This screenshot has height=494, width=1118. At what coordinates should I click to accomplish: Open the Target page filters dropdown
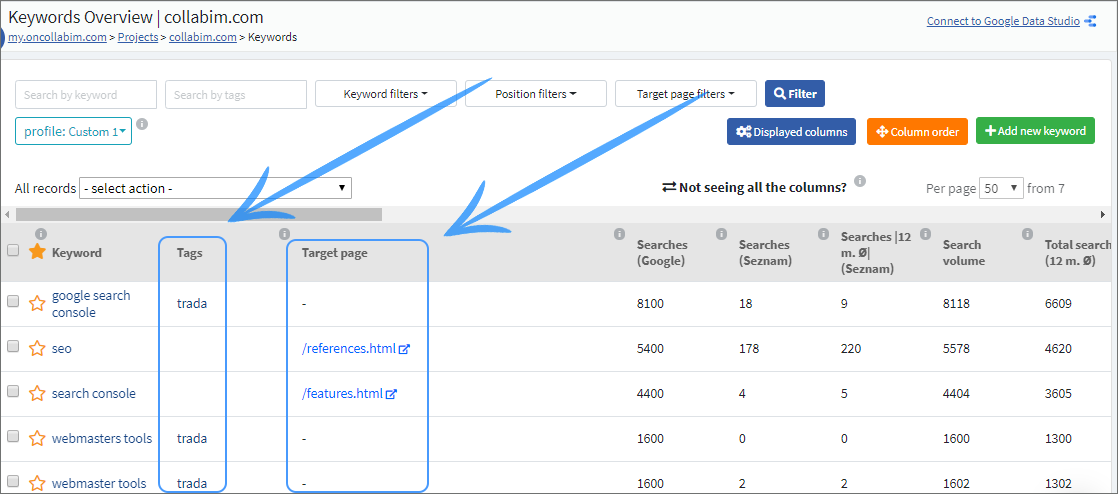coord(685,93)
